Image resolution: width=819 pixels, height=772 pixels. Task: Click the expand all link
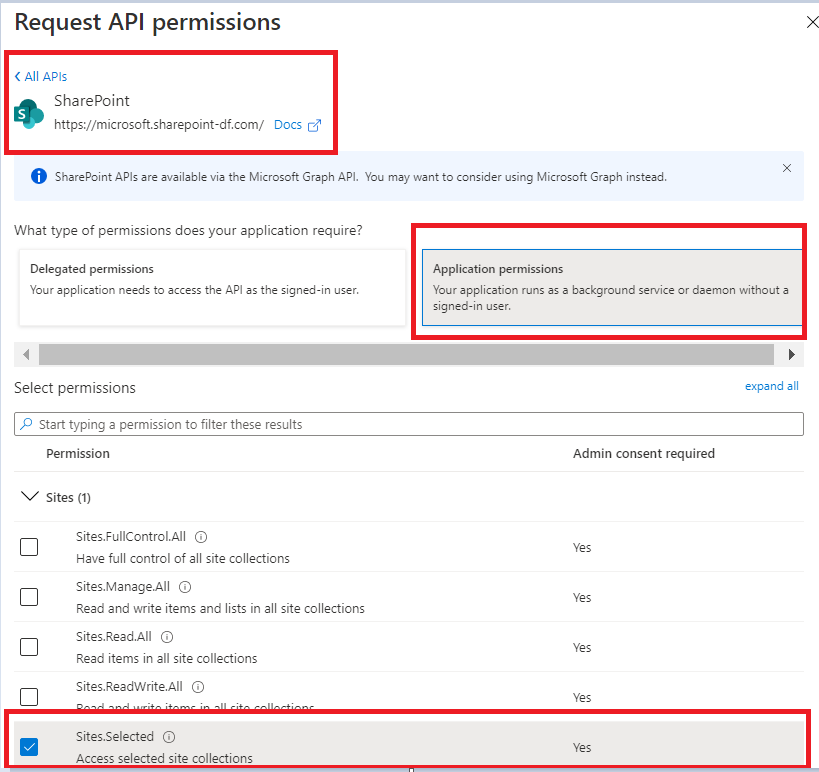click(x=771, y=386)
